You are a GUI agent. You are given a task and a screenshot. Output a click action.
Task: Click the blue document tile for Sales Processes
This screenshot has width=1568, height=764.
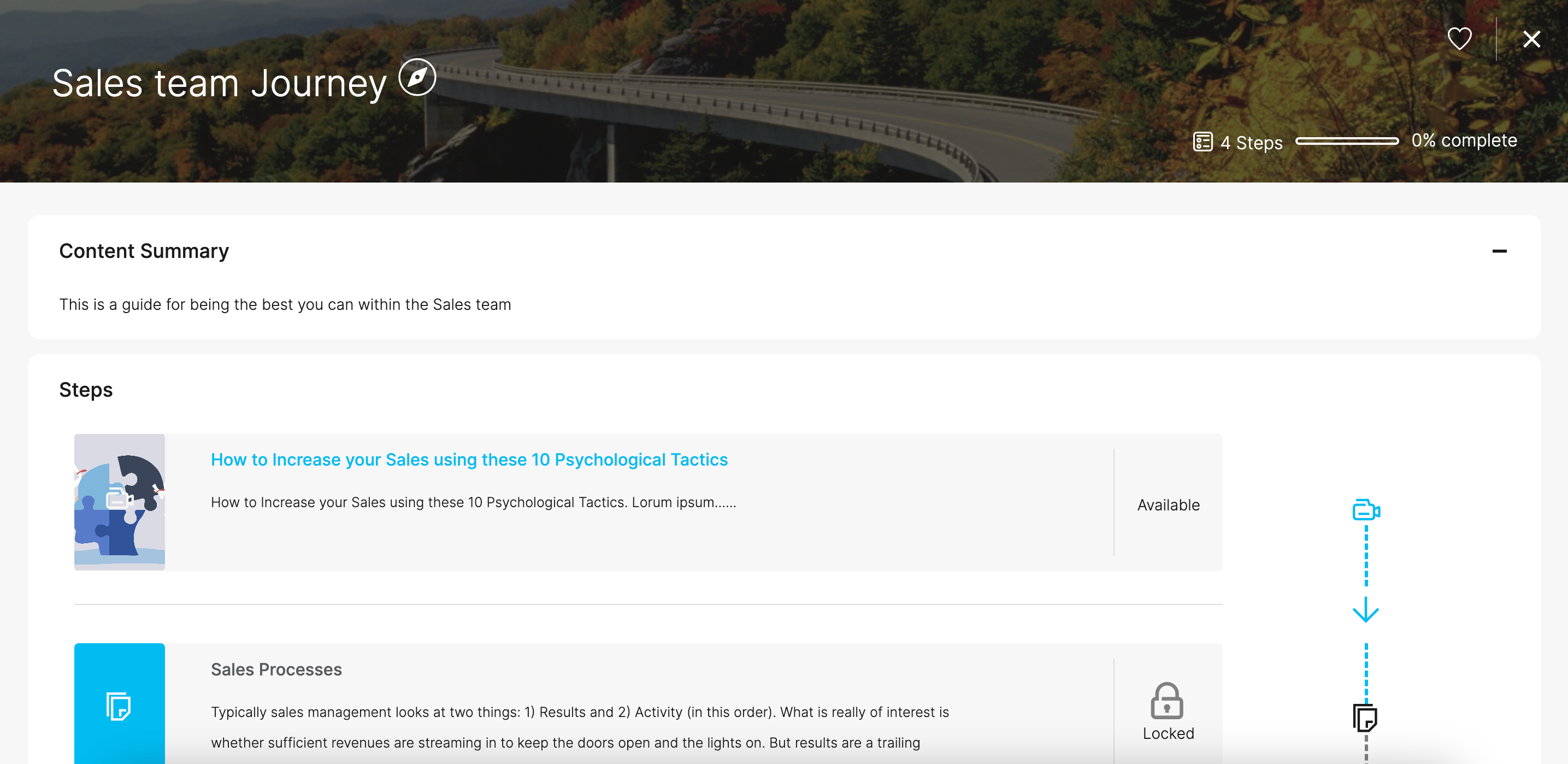[119, 705]
